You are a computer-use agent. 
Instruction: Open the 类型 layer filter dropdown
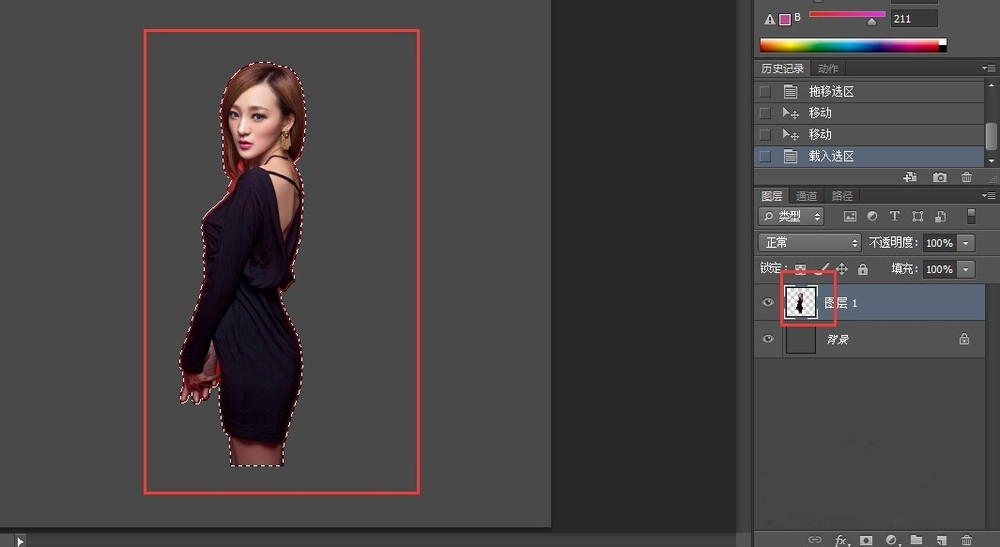click(x=791, y=217)
